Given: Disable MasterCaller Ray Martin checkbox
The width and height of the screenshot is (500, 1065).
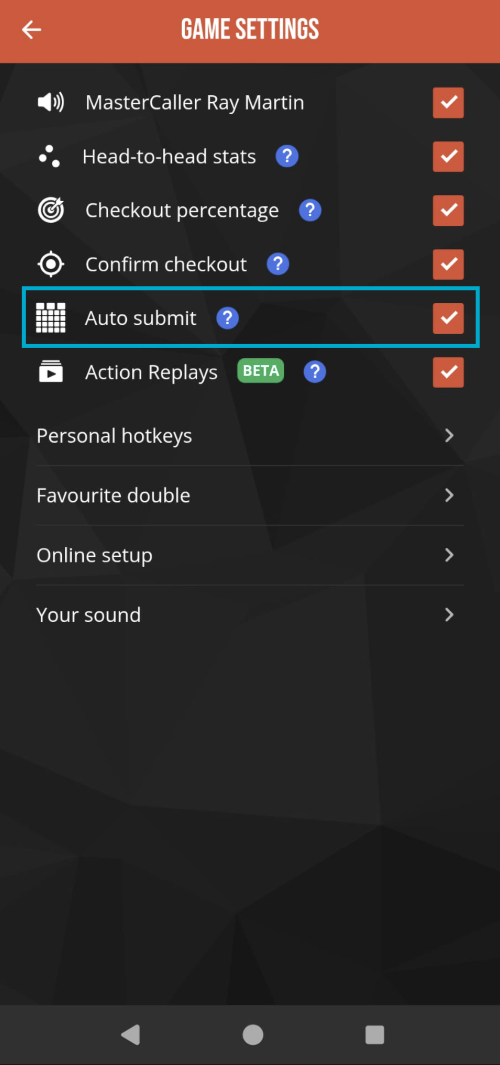Looking at the screenshot, I should tap(448, 103).
